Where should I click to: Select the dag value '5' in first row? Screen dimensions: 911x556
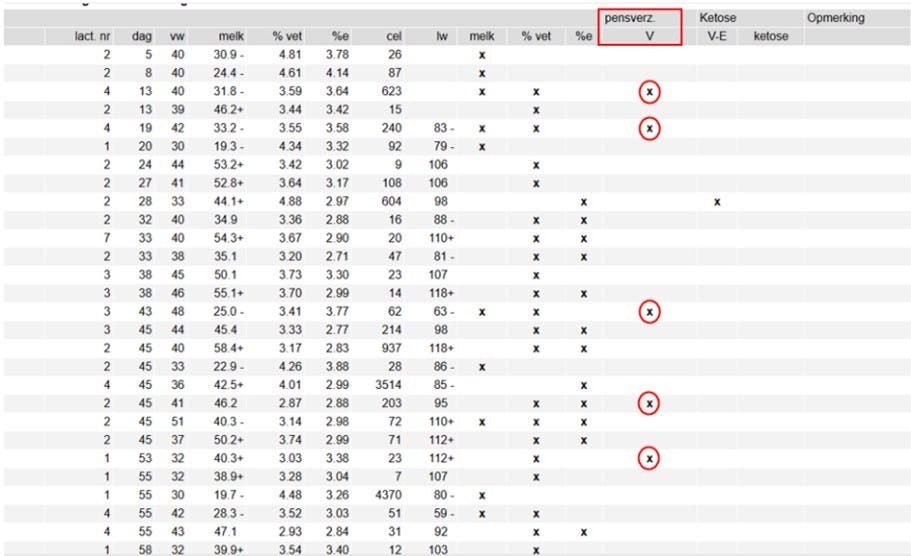[149, 55]
